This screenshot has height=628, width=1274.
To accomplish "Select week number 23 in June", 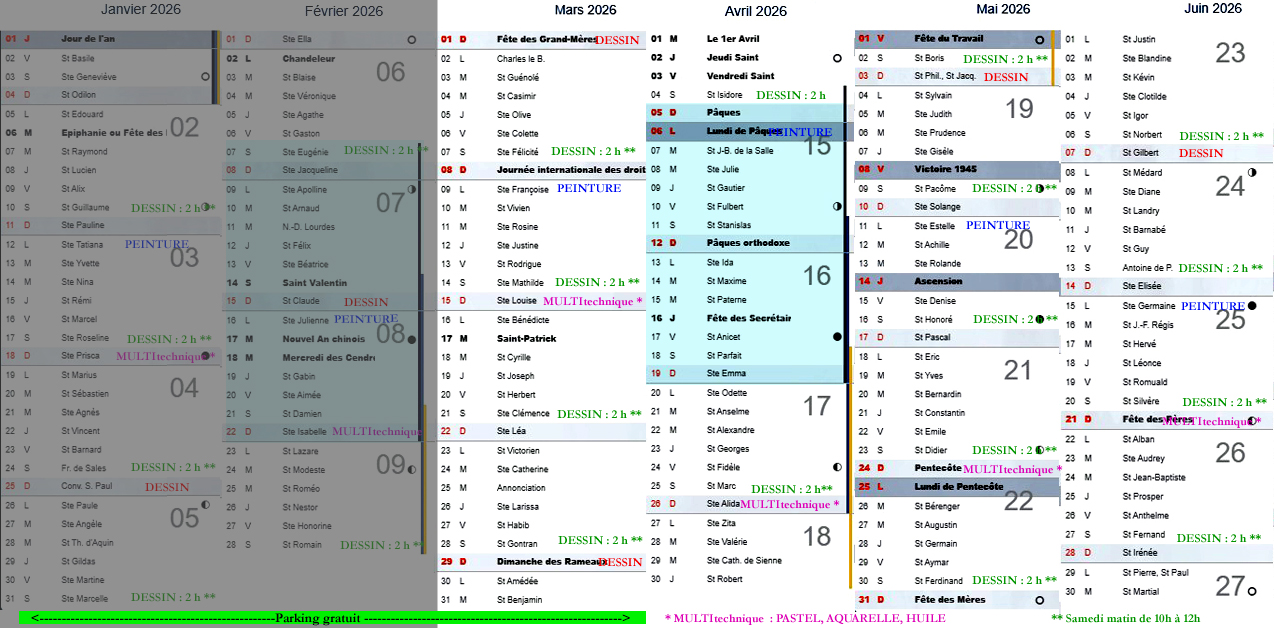I will pyautogui.click(x=1230, y=53).
